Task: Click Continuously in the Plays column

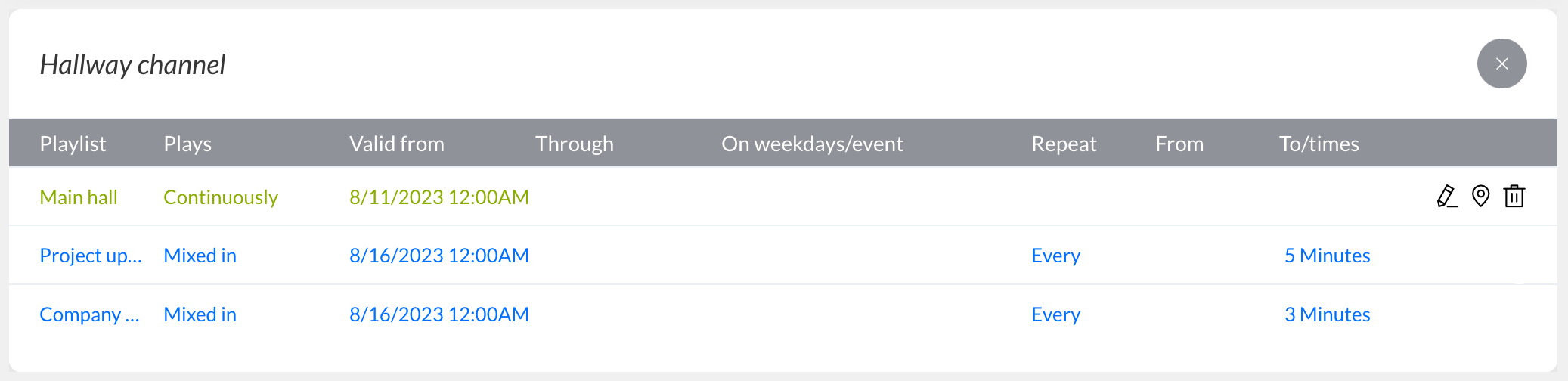Action: click(221, 197)
